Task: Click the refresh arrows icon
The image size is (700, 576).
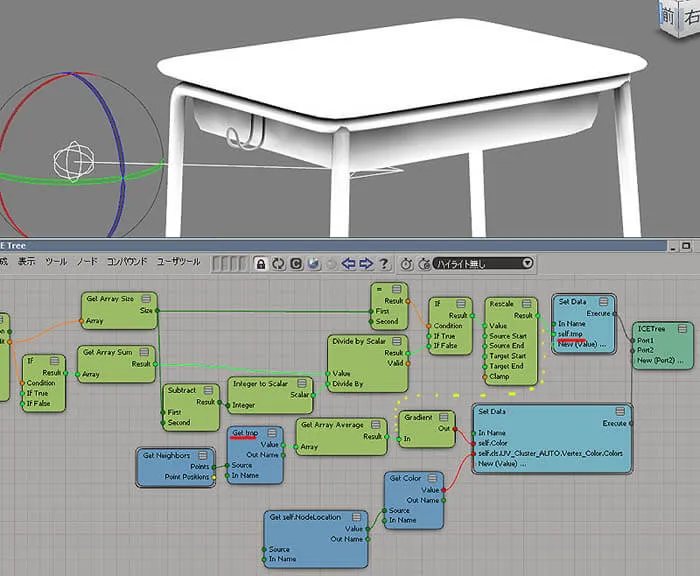Action: (279, 264)
